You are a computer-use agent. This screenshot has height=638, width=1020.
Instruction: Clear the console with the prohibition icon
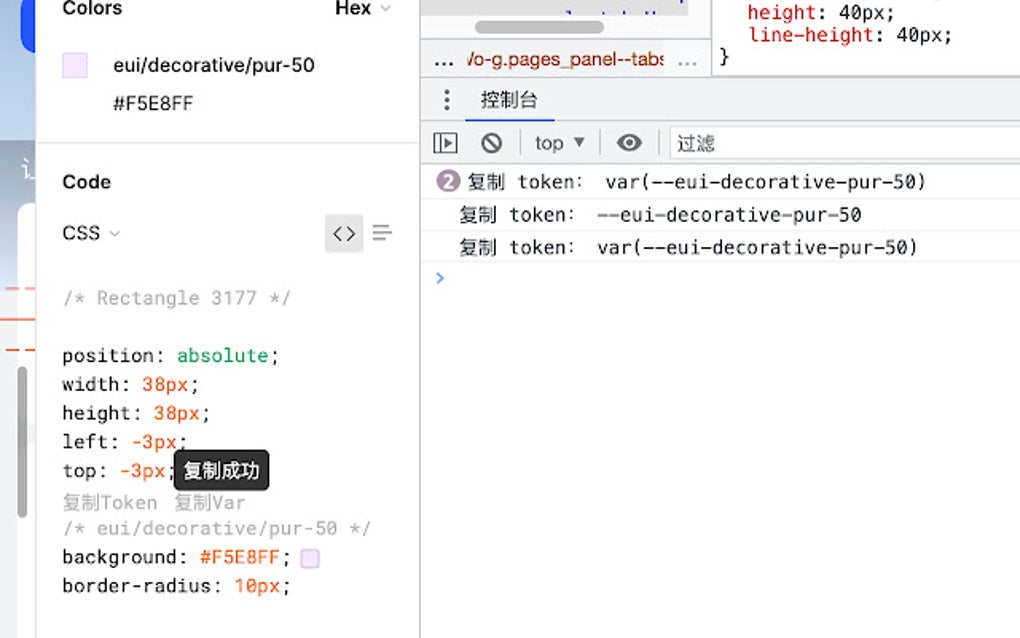point(491,142)
